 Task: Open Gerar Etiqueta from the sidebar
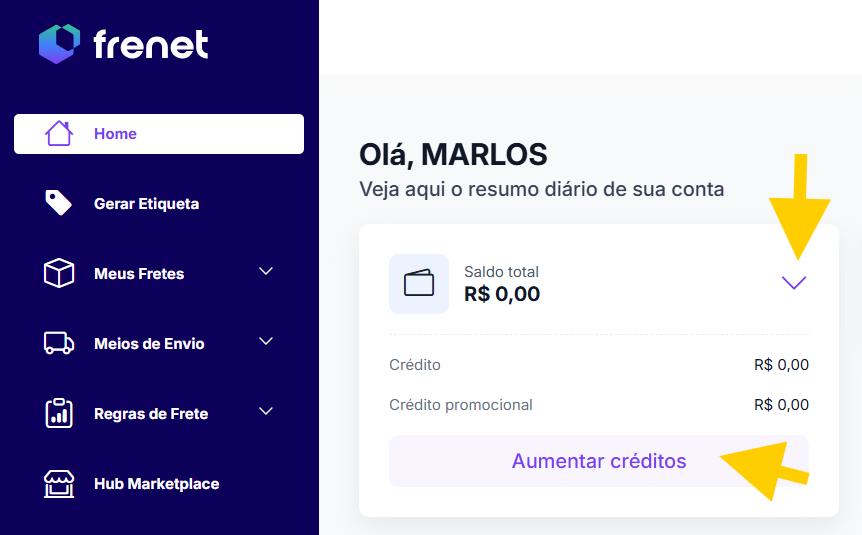[x=146, y=204]
